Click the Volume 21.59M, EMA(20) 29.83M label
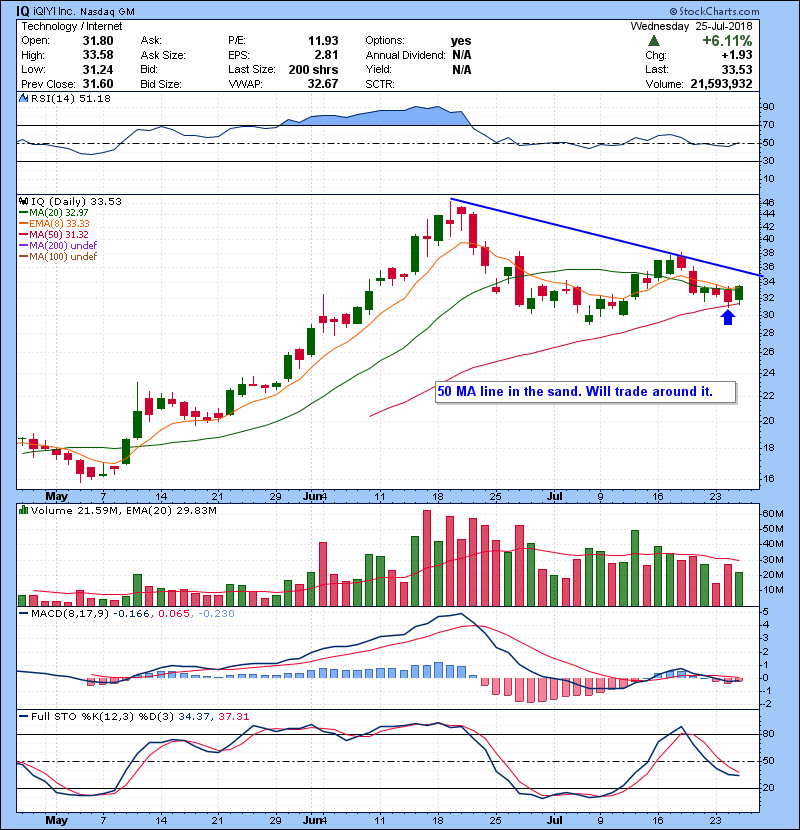Viewport: 800px width, 830px height. coord(124,511)
